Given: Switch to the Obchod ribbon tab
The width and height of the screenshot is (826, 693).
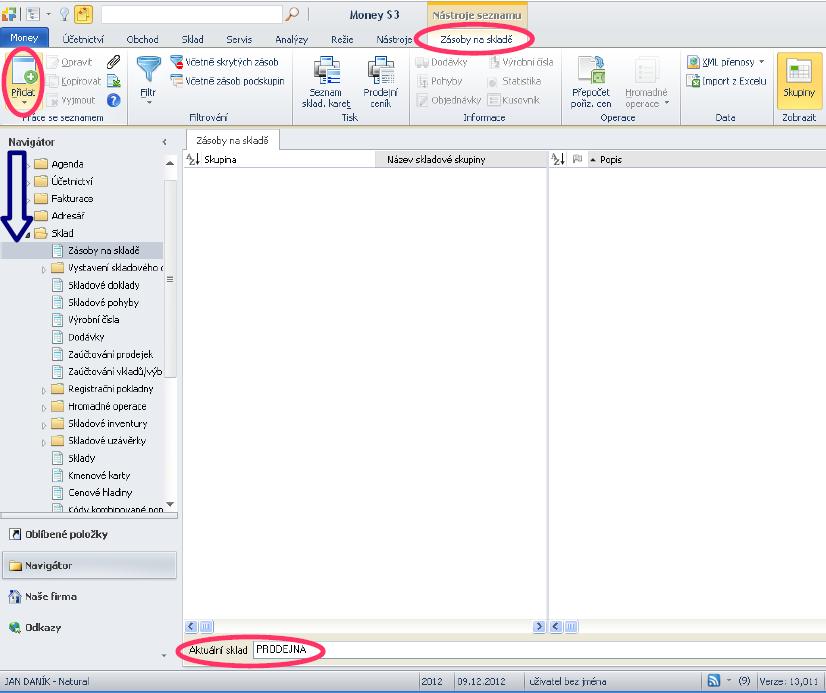Looking at the screenshot, I should pyautogui.click(x=142, y=39).
